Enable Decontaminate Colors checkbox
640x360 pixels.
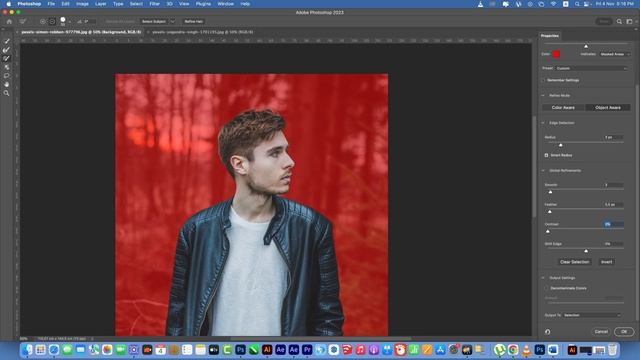[x=547, y=288]
